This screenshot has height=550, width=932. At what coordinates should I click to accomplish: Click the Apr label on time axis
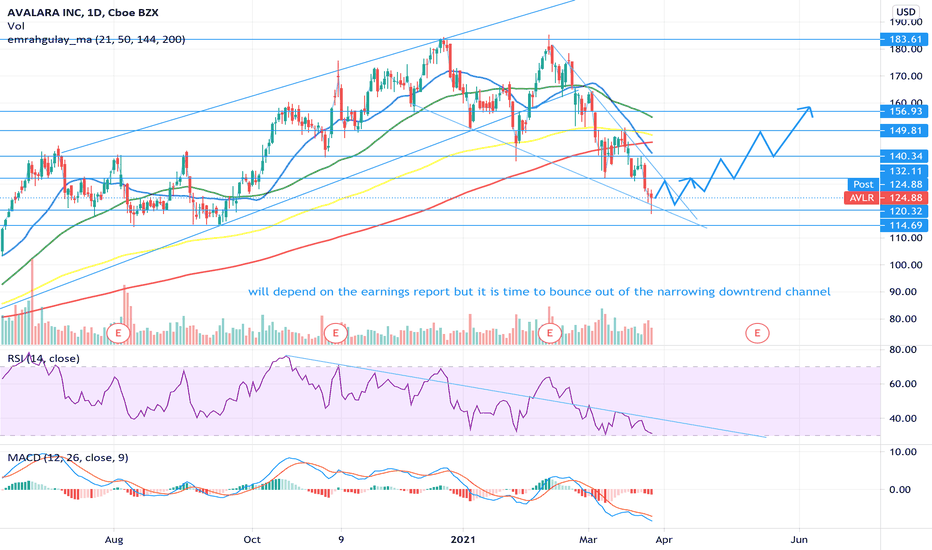663,540
